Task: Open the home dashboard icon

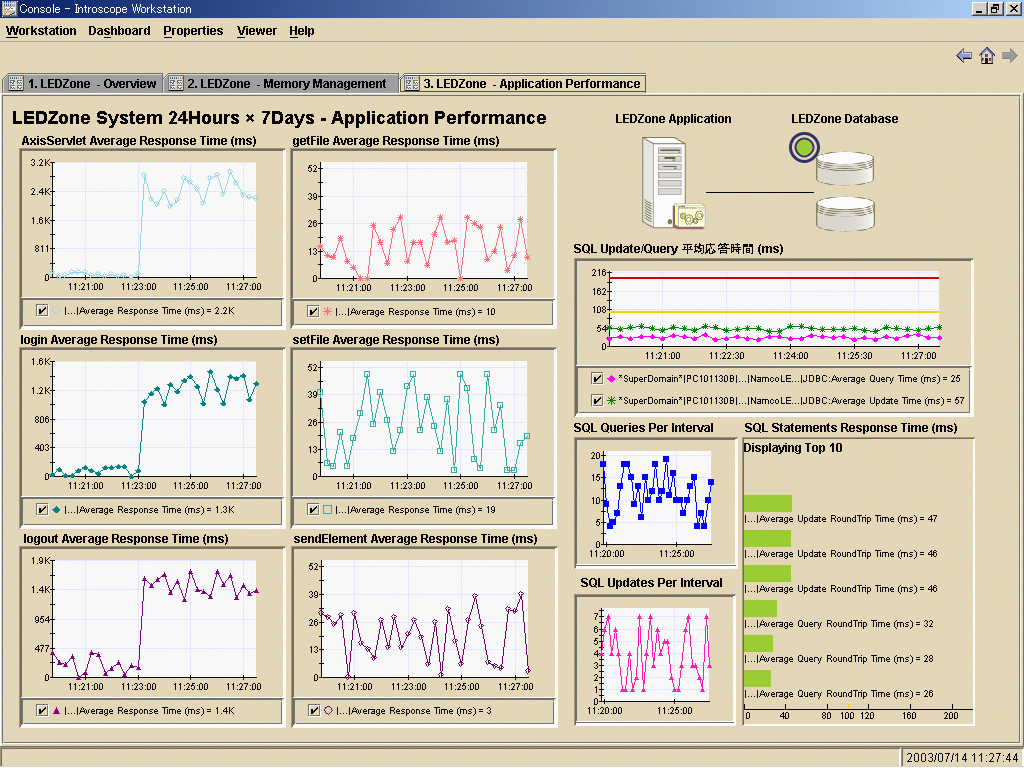Action: [987, 56]
